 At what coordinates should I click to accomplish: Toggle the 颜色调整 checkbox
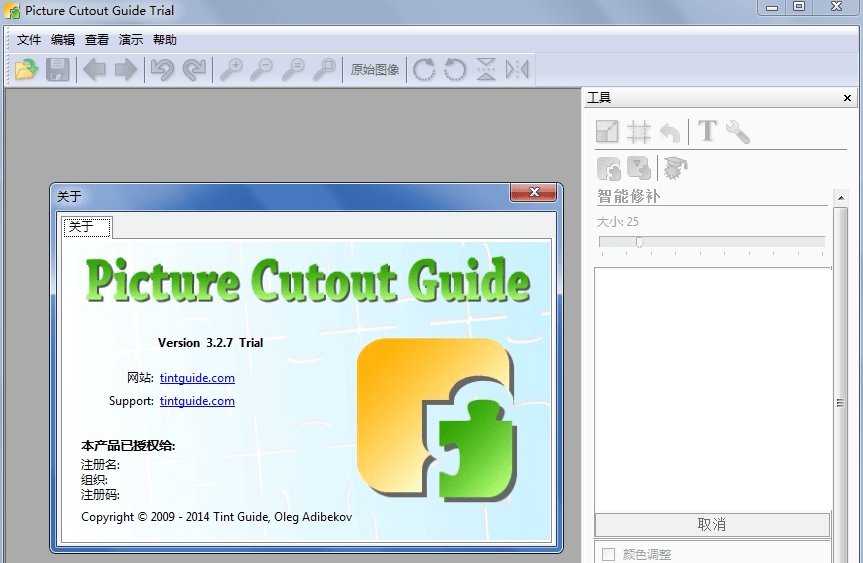pyautogui.click(x=608, y=554)
